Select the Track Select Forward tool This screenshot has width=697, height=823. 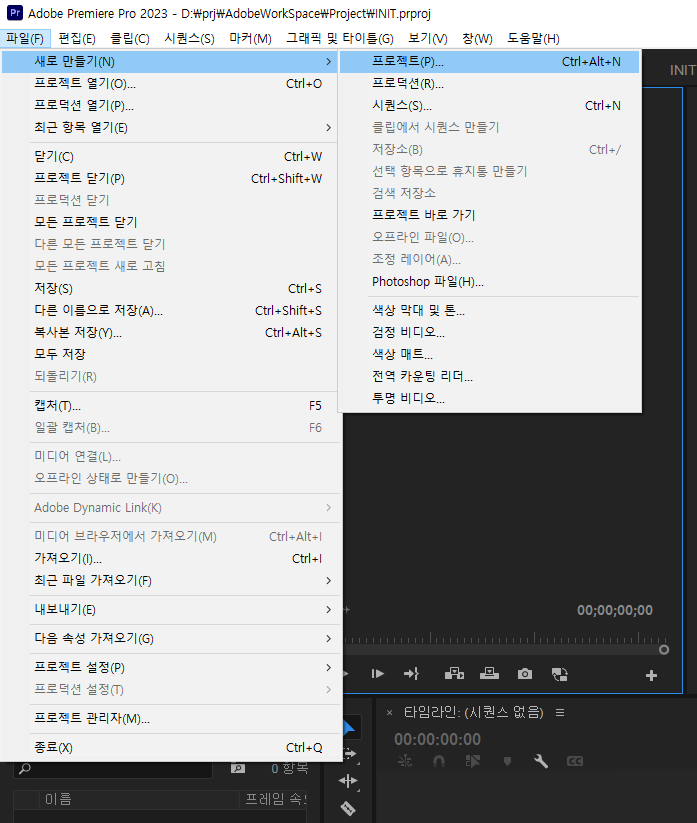tap(349, 754)
